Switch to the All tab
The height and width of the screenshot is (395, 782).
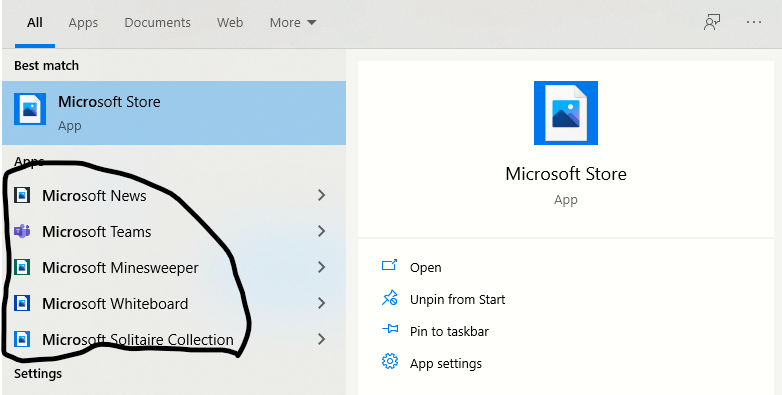pyautogui.click(x=35, y=23)
